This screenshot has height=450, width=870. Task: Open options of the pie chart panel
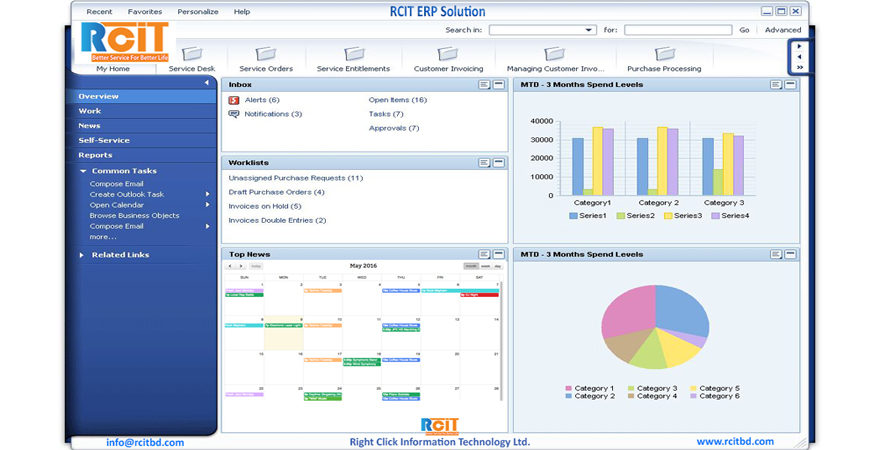pos(776,254)
